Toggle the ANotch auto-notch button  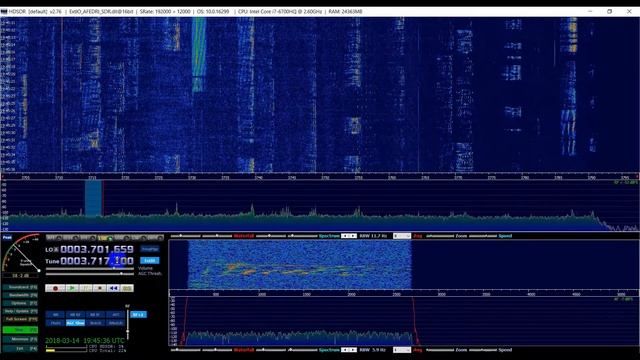(x=116, y=323)
